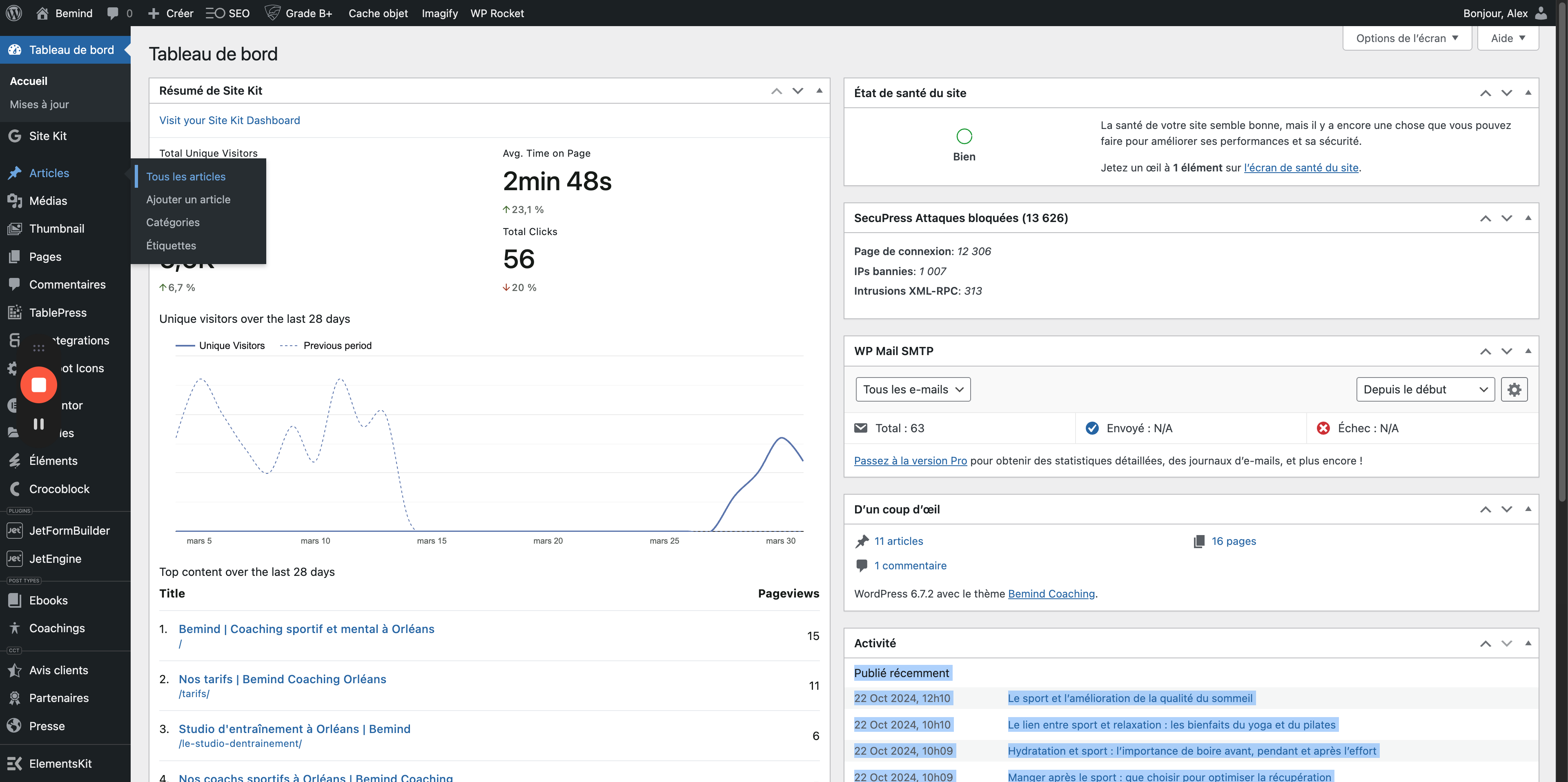Click the Créer plus icon
This screenshot has height=782, width=1568.
pyautogui.click(x=154, y=13)
